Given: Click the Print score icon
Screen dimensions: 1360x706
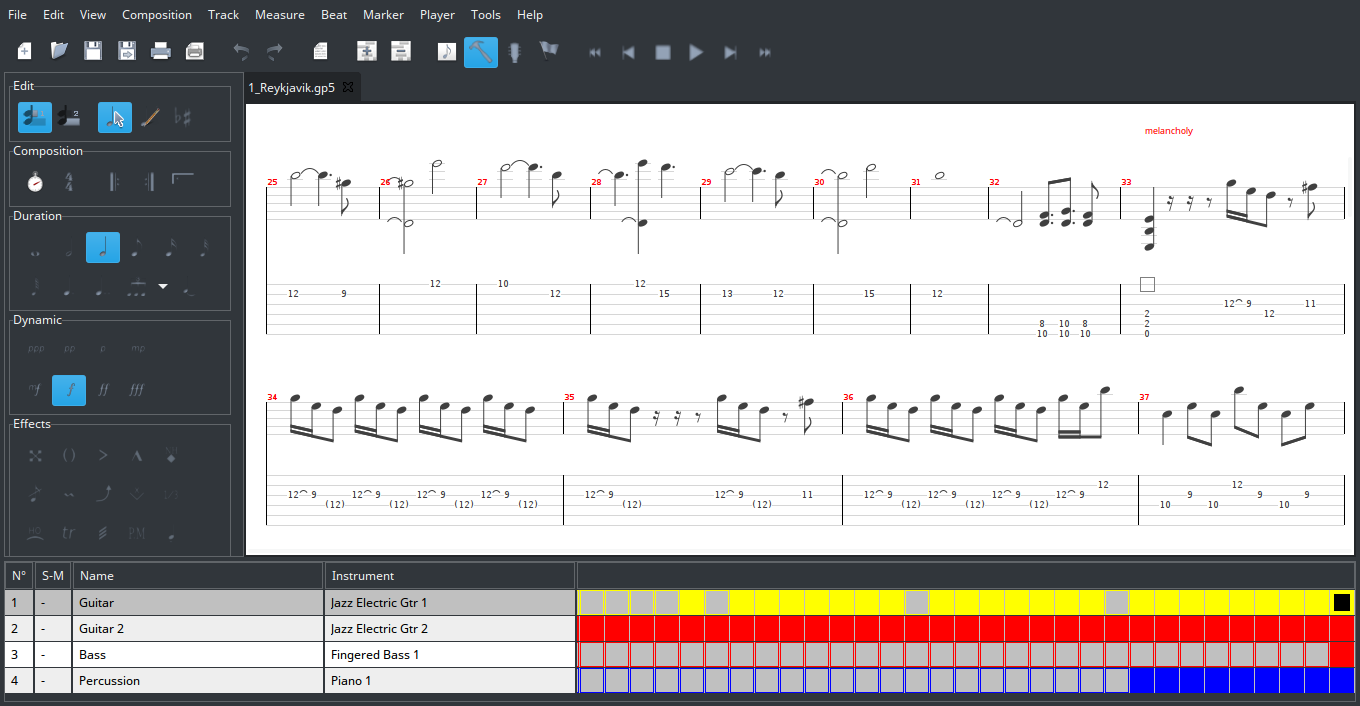Looking at the screenshot, I should (160, 52).
